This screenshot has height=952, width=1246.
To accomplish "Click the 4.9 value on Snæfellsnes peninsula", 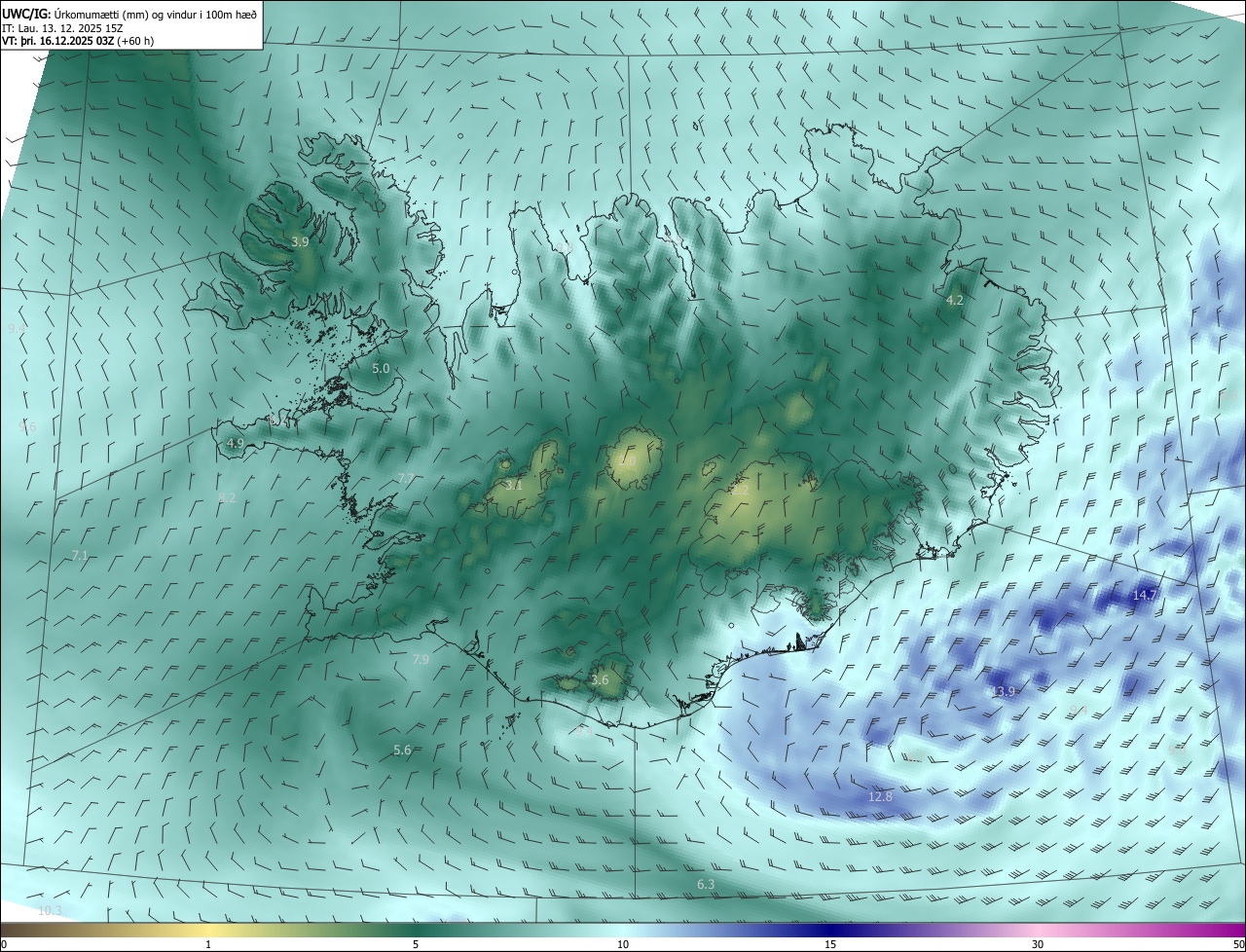I will click(x=235, y=443).
